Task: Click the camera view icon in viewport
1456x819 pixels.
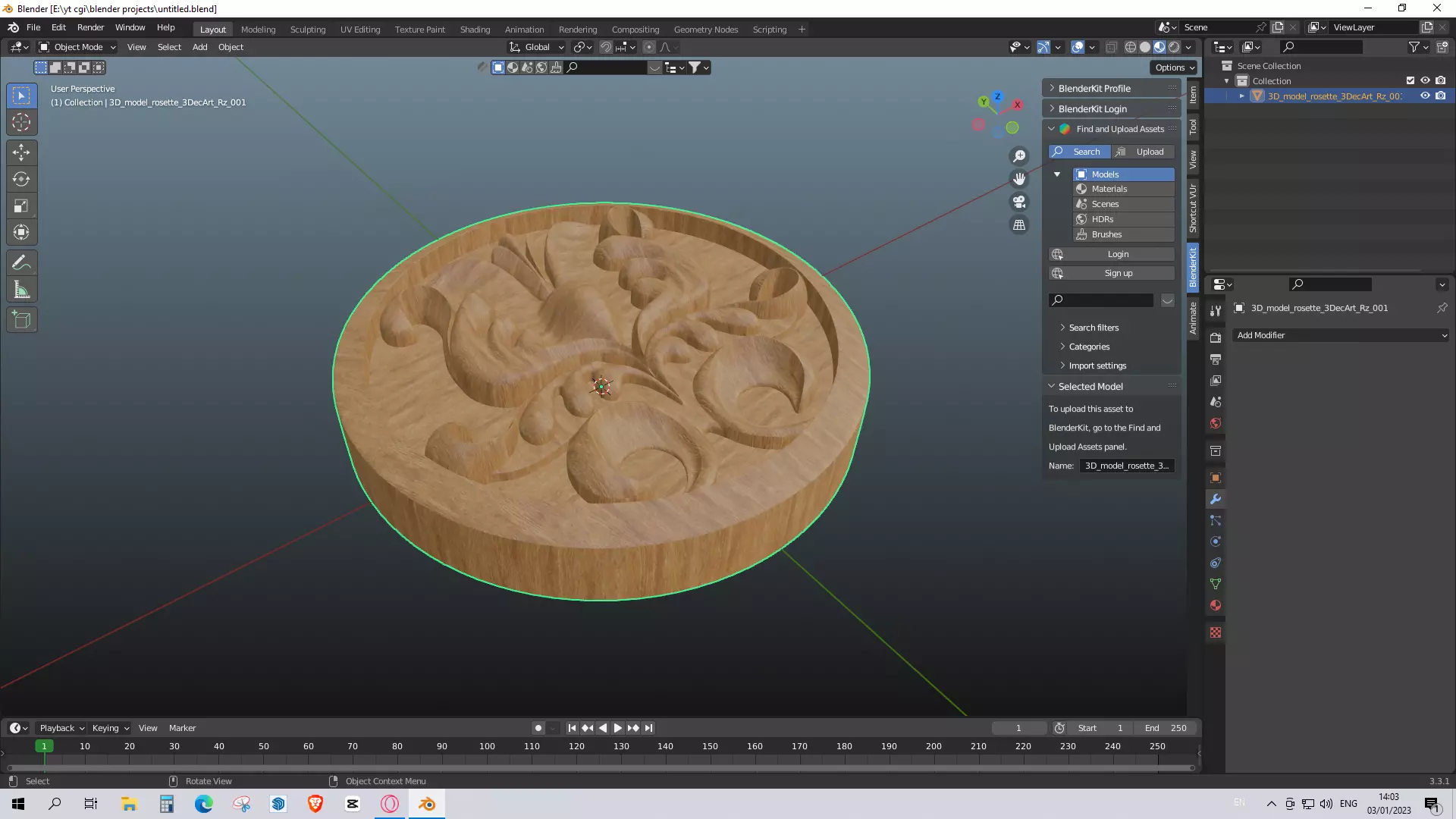Action: click(x=1019, y=202)
